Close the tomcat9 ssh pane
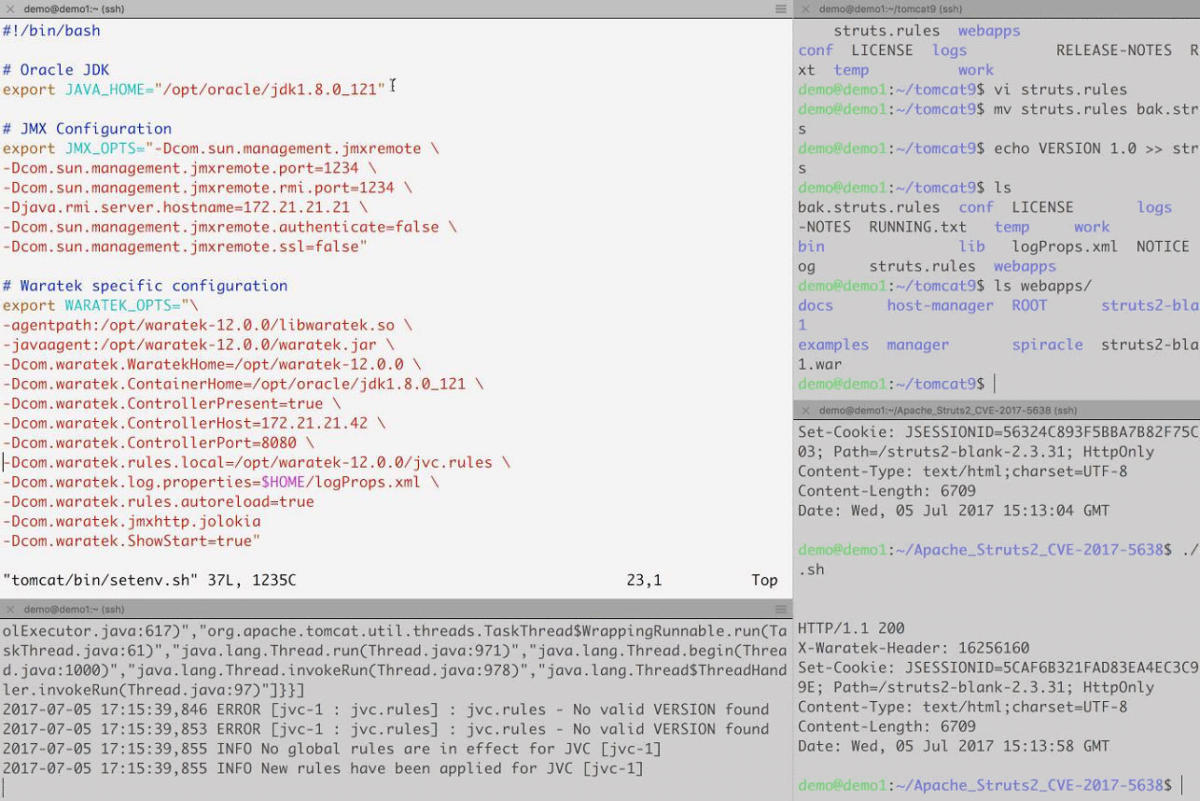The height and width of the screenshot is (801, 1200). click(x=805, y=8)
